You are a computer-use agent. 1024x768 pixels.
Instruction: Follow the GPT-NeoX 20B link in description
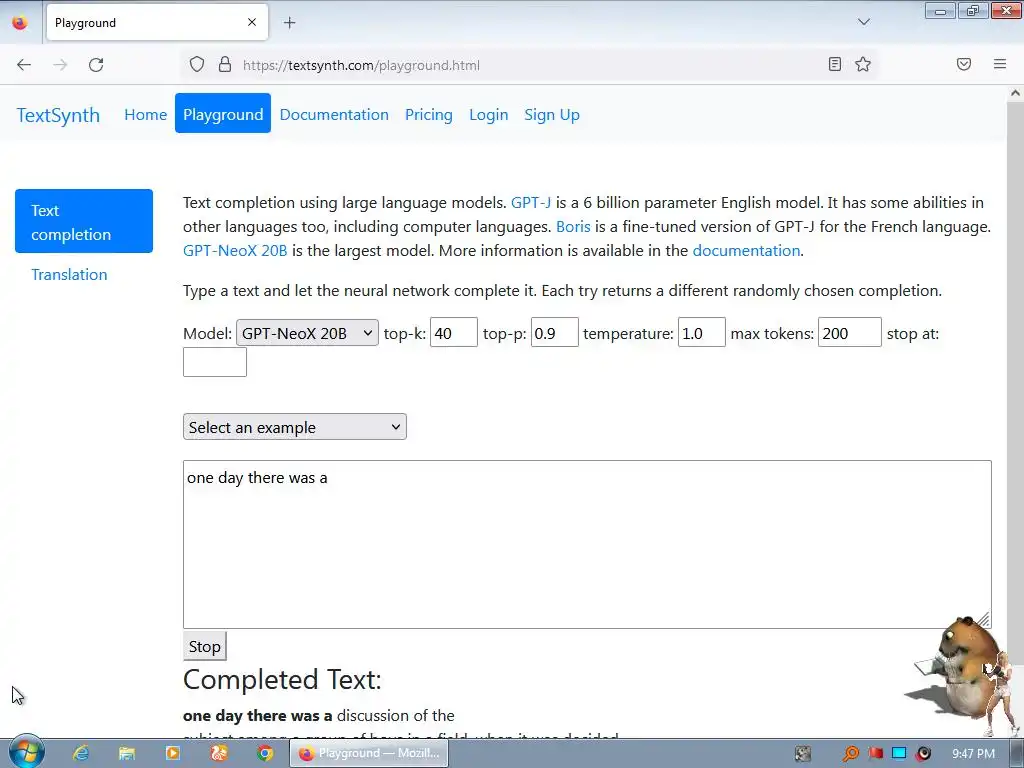coord(235,250)
